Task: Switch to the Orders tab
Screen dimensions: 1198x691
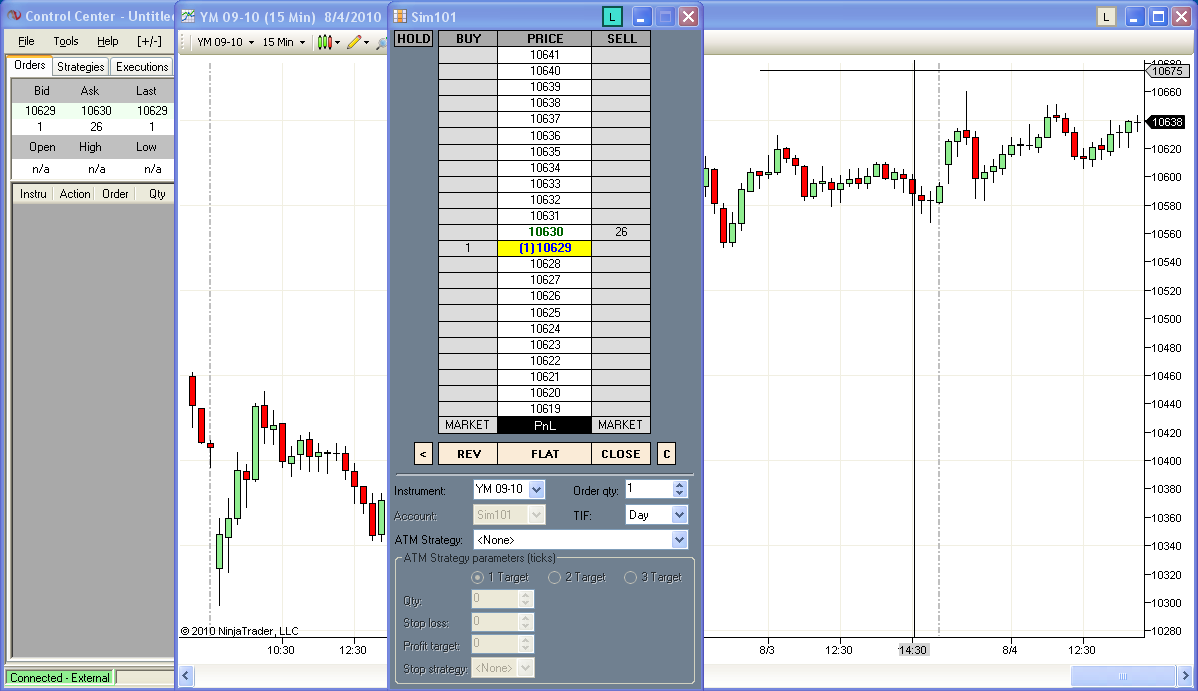Action: [x=30, y=66]
